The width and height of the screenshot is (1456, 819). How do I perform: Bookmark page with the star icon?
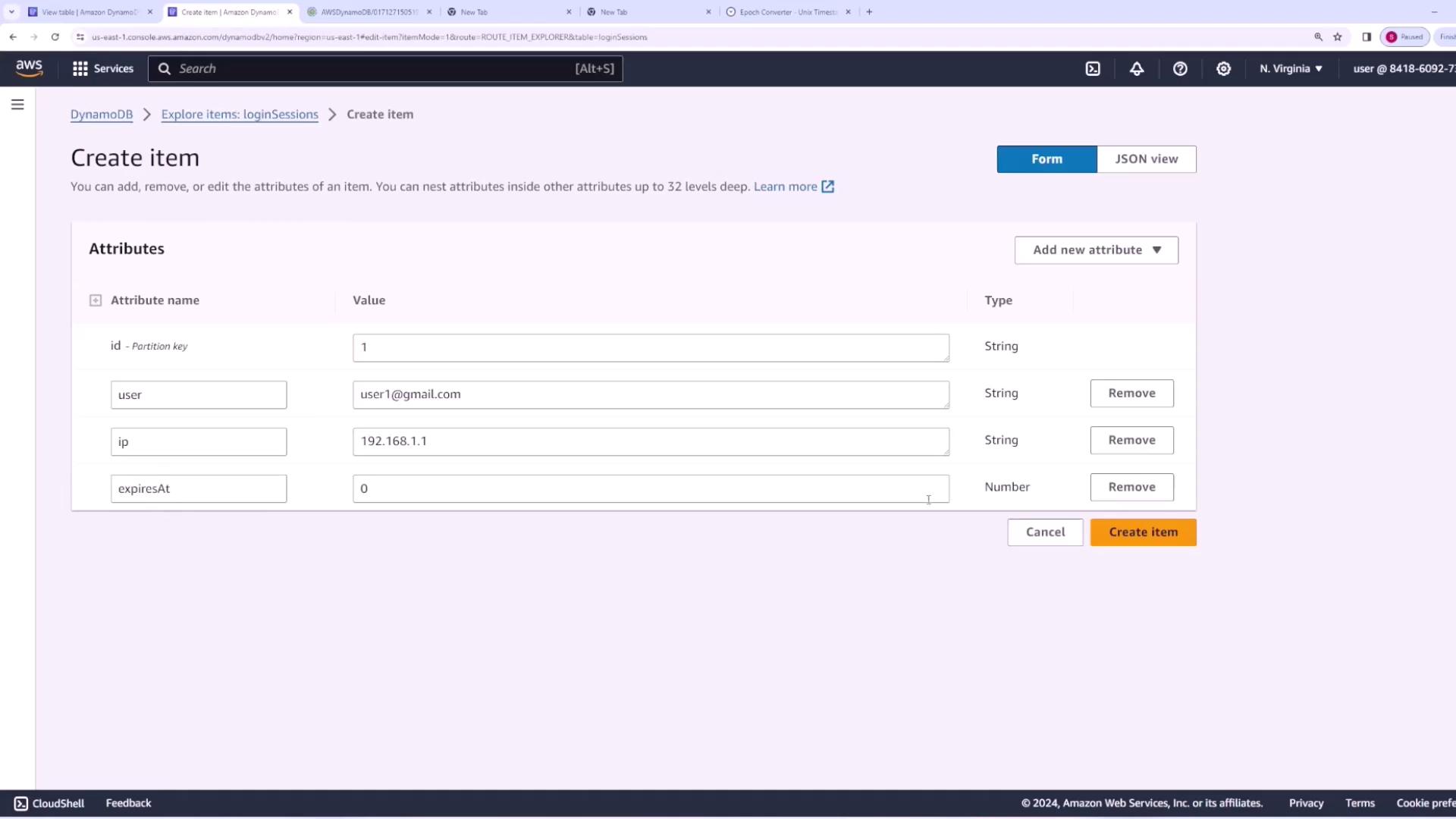click(x=1338, y=37)
